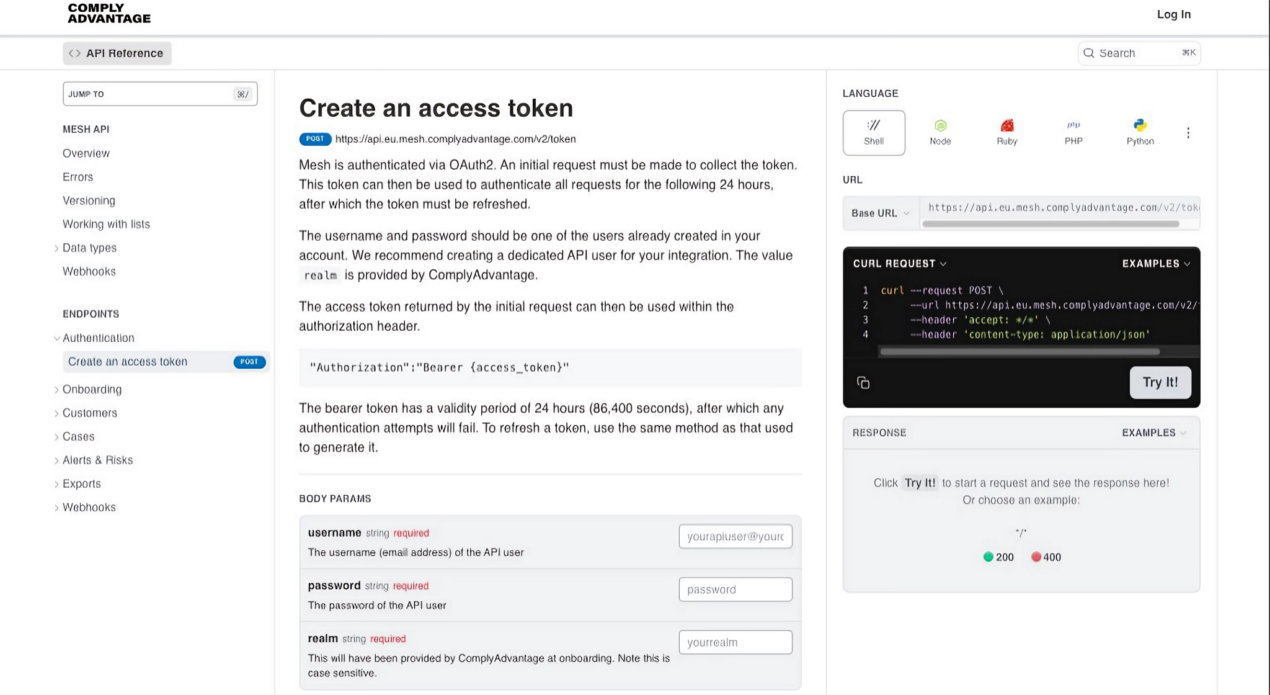Switch code samples to Node
The image size is (1270, 695).
[x=940, y=131]
